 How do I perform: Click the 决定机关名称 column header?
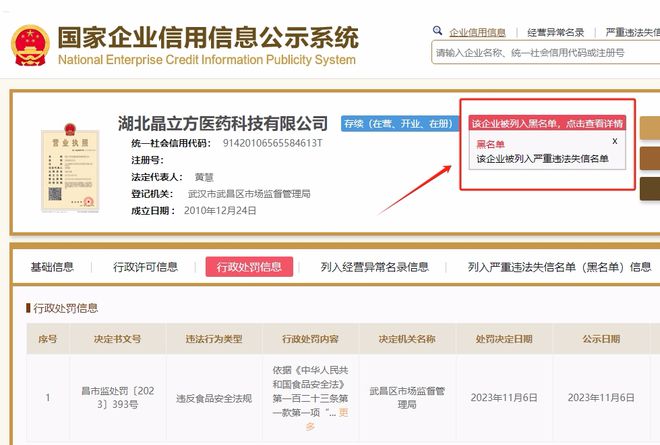point(407,339)
